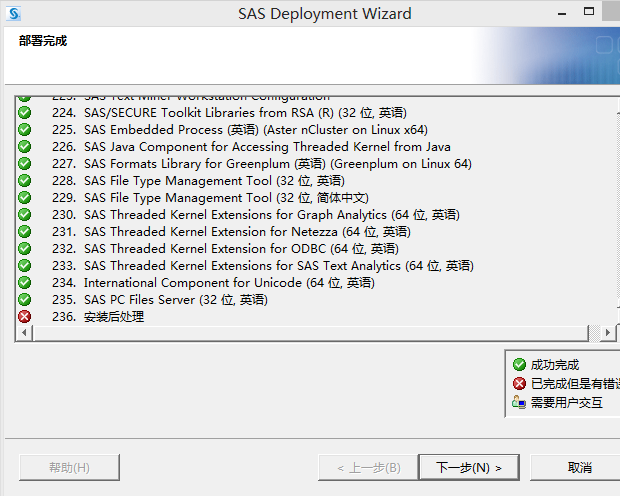Screen dimensions: 620x496
Task: Select International Component for Unicode entry
Action: pos(229,283)
